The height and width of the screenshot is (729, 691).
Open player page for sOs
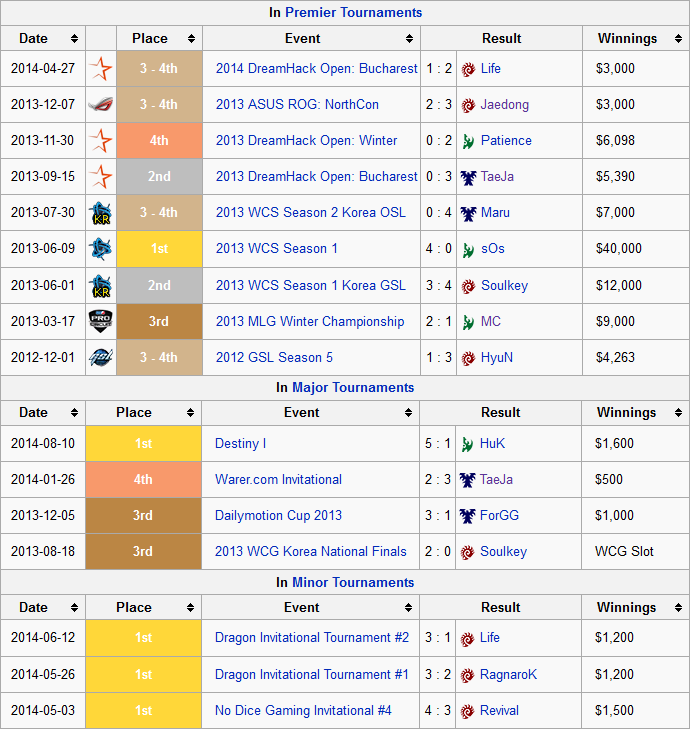[x=493, y=249]
